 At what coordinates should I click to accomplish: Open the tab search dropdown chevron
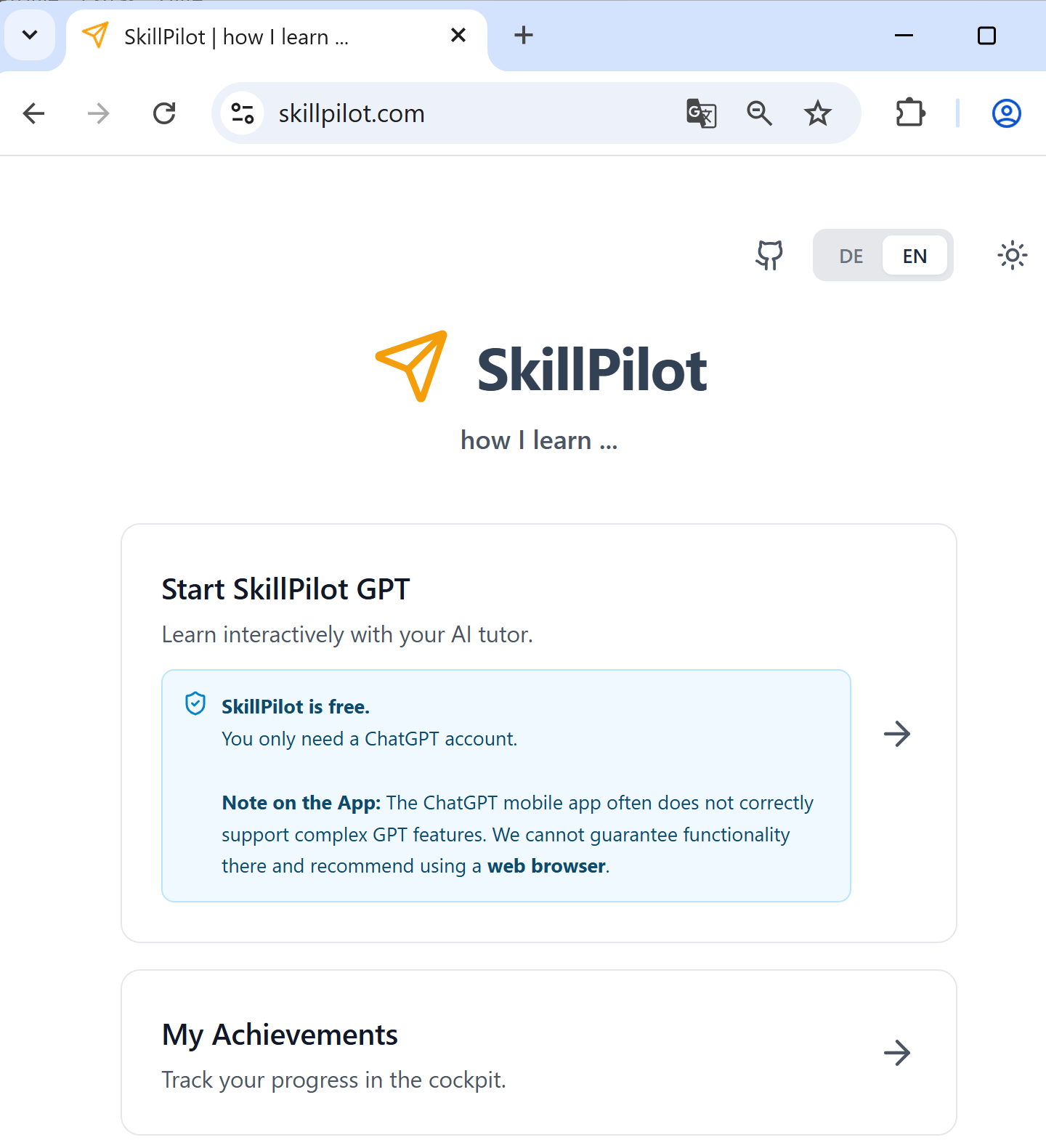pyautogui.click(x=30, y=35)
